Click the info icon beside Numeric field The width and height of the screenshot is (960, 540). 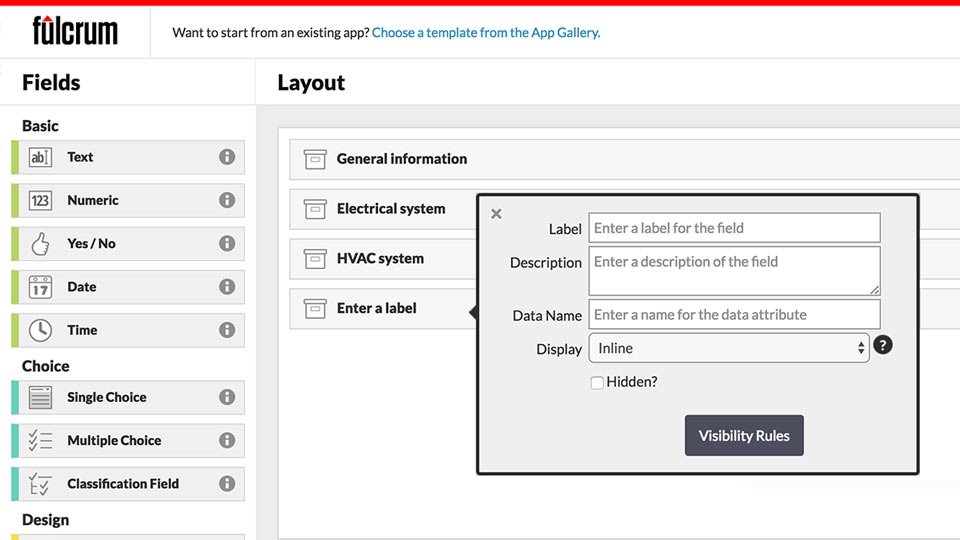point(227,200)
